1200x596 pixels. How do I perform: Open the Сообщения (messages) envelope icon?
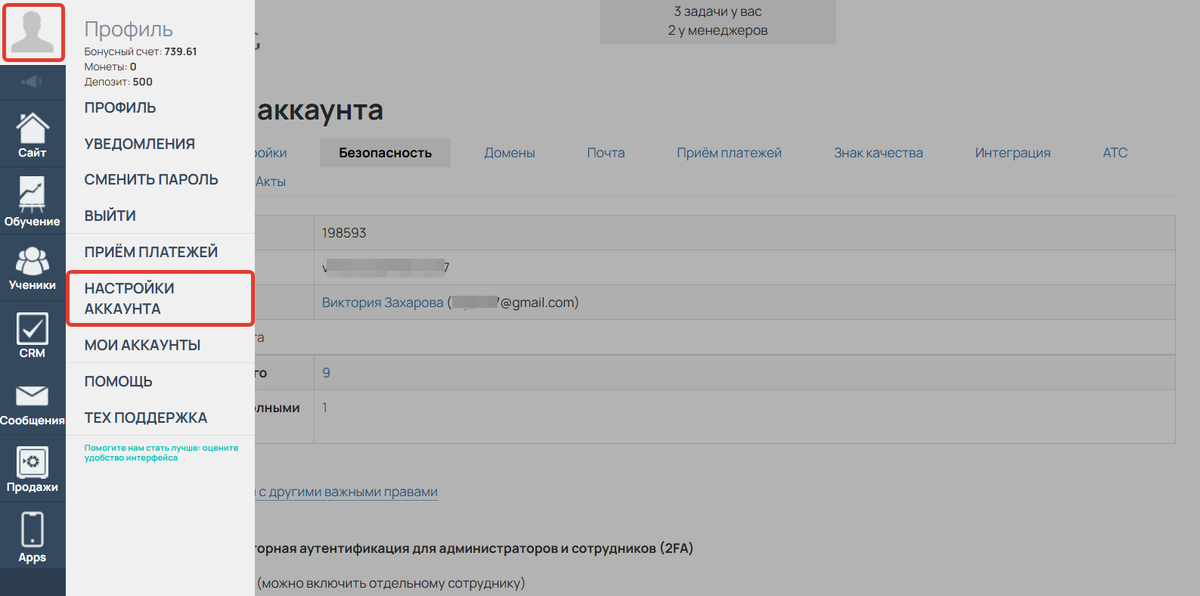[32, 400]
